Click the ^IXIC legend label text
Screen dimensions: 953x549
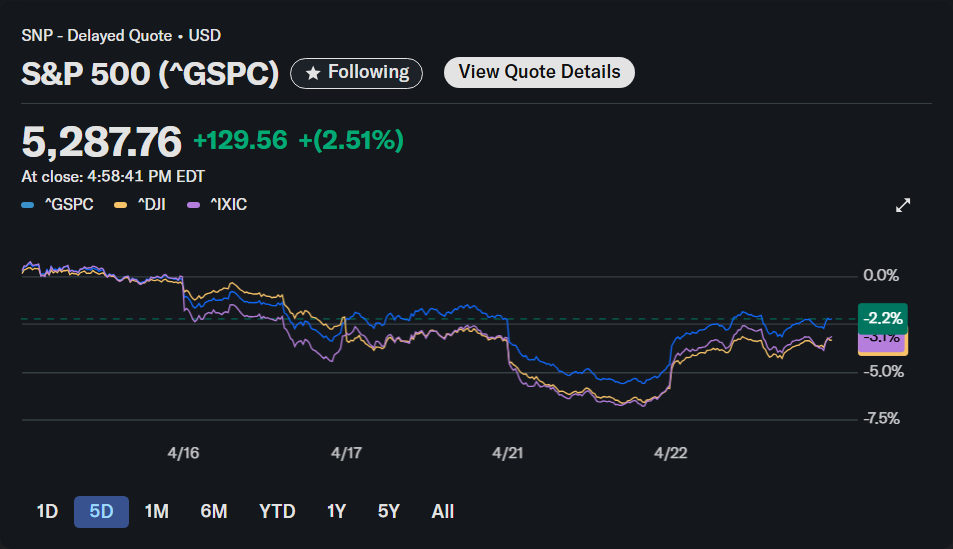pyautogui.click(x=229, y=205)
